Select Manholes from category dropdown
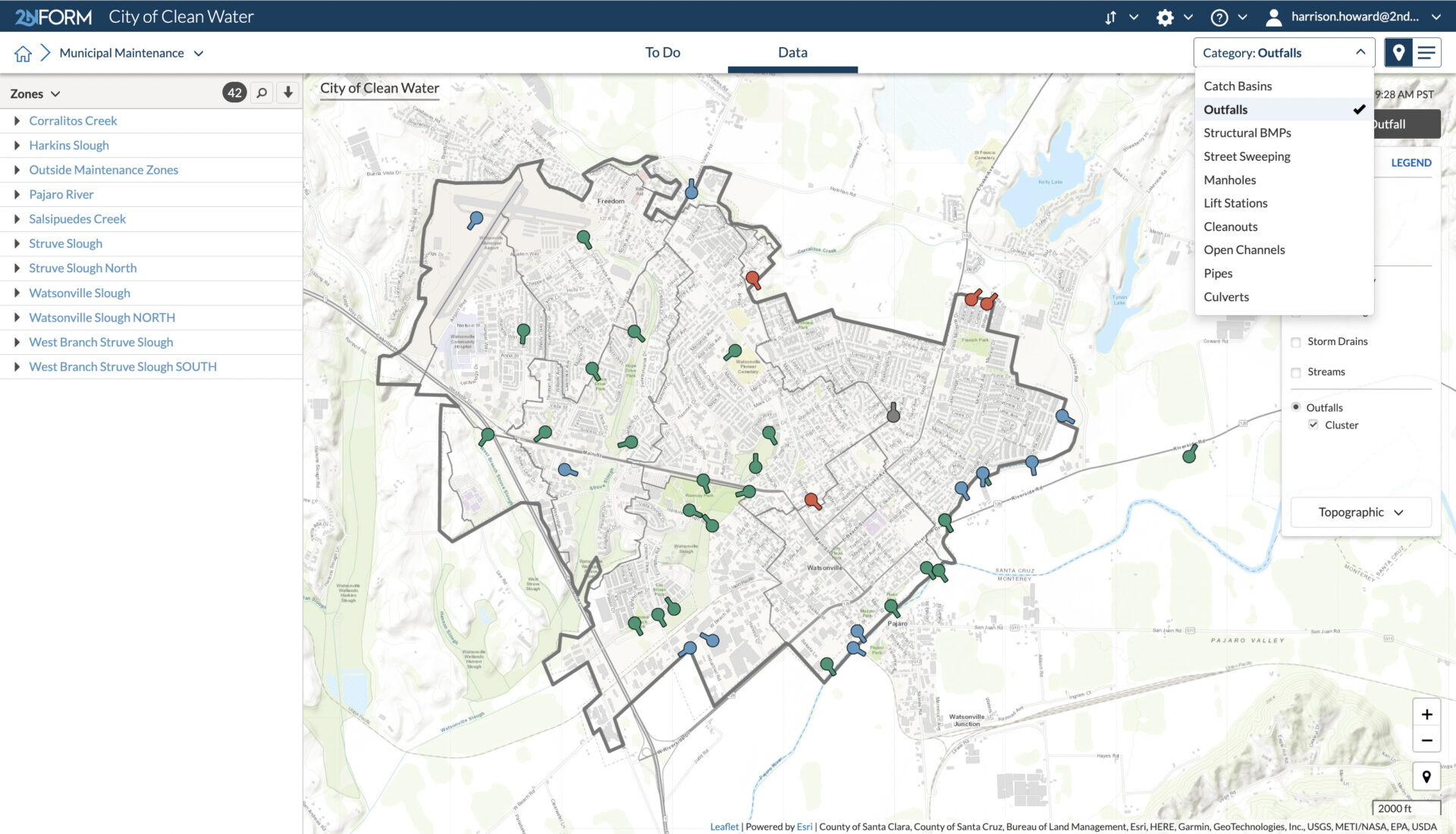The width and height of the screenshot is (1456, 834). point(1229,179)
